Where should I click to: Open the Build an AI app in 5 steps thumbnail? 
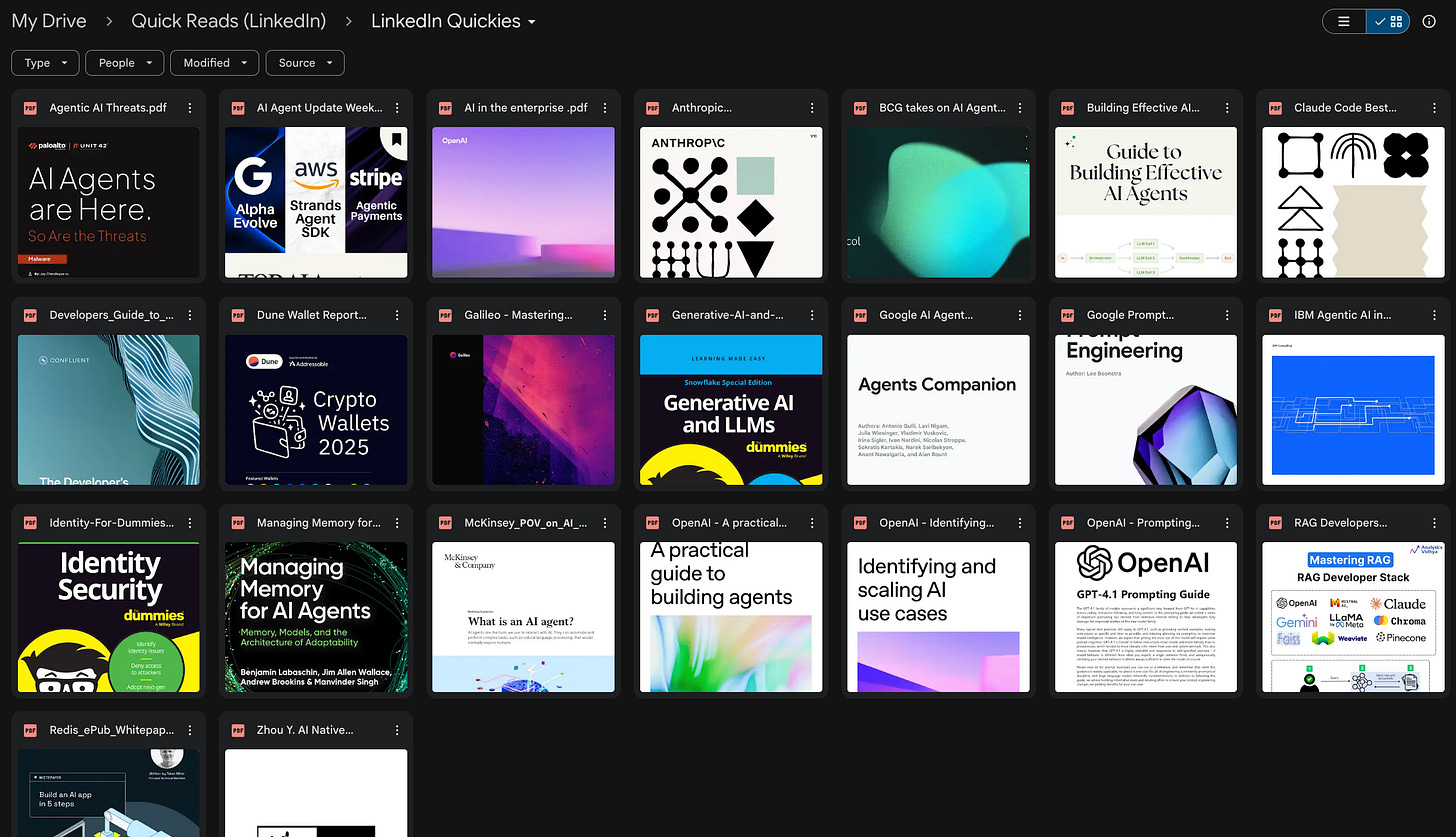click(109, 793)
